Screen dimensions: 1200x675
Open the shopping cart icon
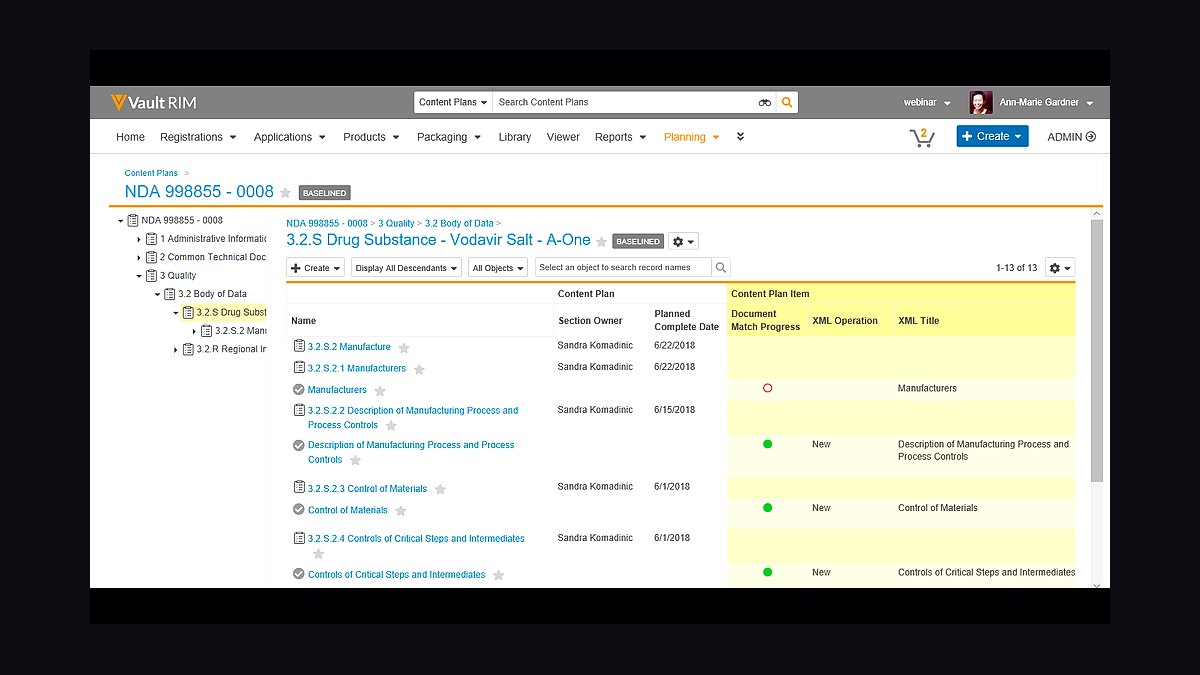[x=921, y=137]
